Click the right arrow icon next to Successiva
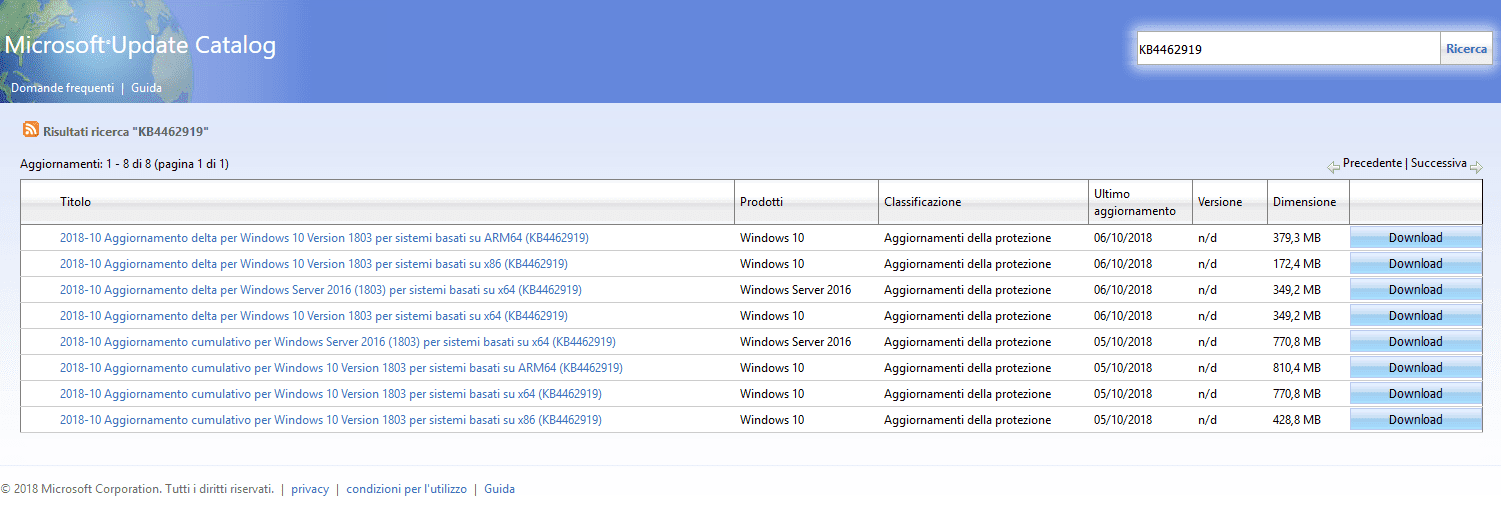The width and height of the screenshot is (1501, 513). [1476, 166]
